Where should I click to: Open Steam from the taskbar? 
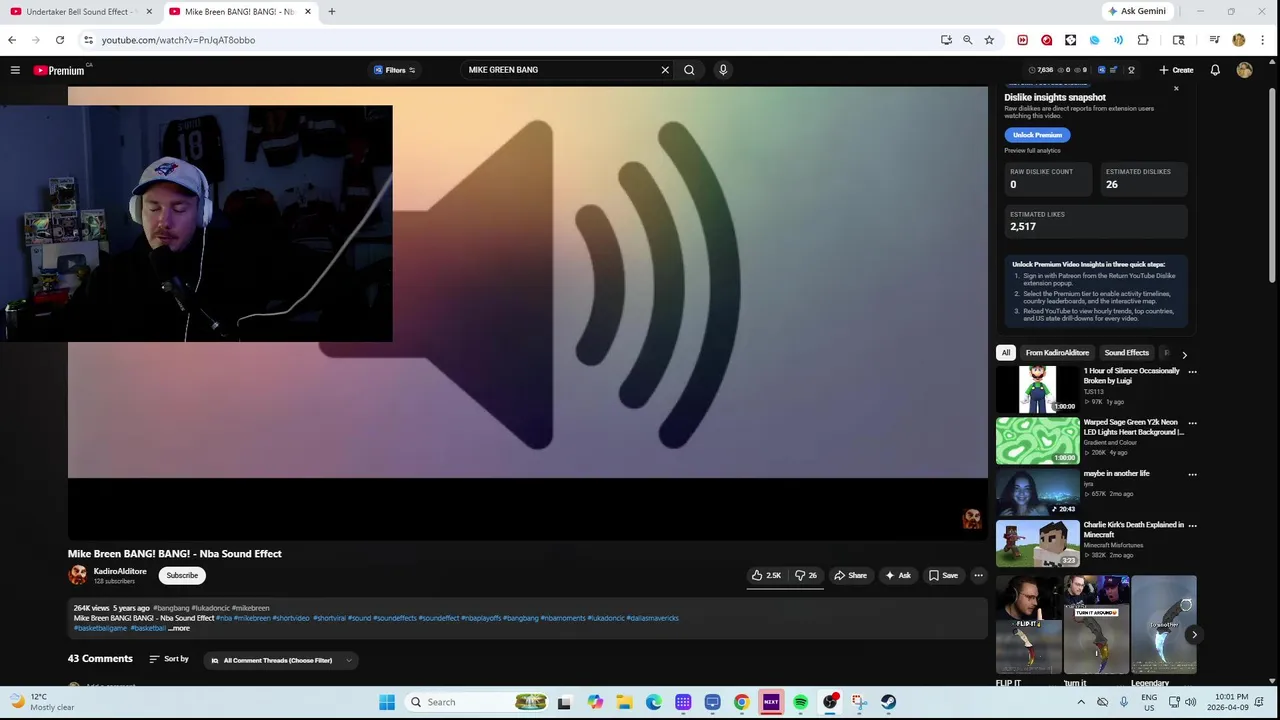888,702
